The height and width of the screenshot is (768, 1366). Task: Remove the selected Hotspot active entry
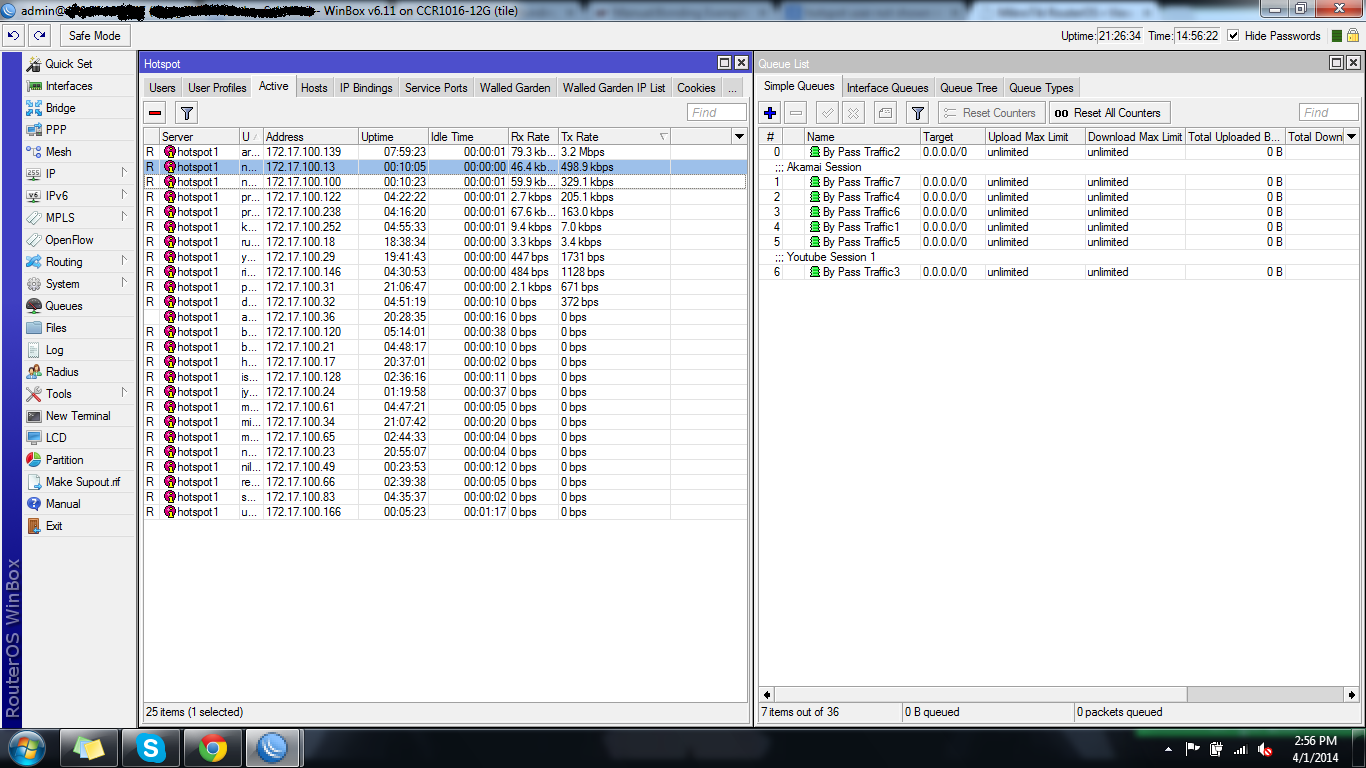[x=155, y=113]
